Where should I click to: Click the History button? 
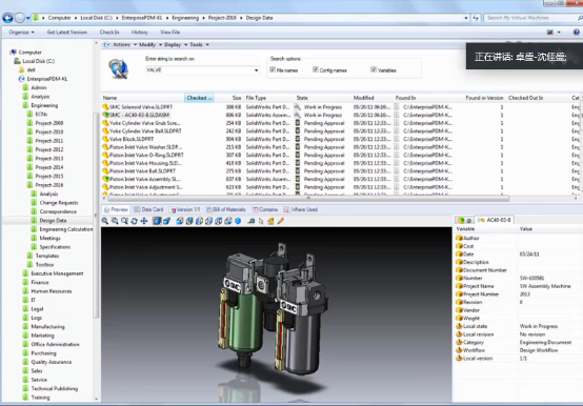pyautogui.click(x=139, y=32)
